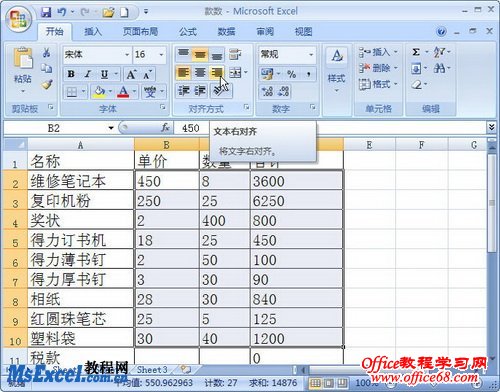
Task: Open font name dropdown 宋体
Action: coord(127,54)
